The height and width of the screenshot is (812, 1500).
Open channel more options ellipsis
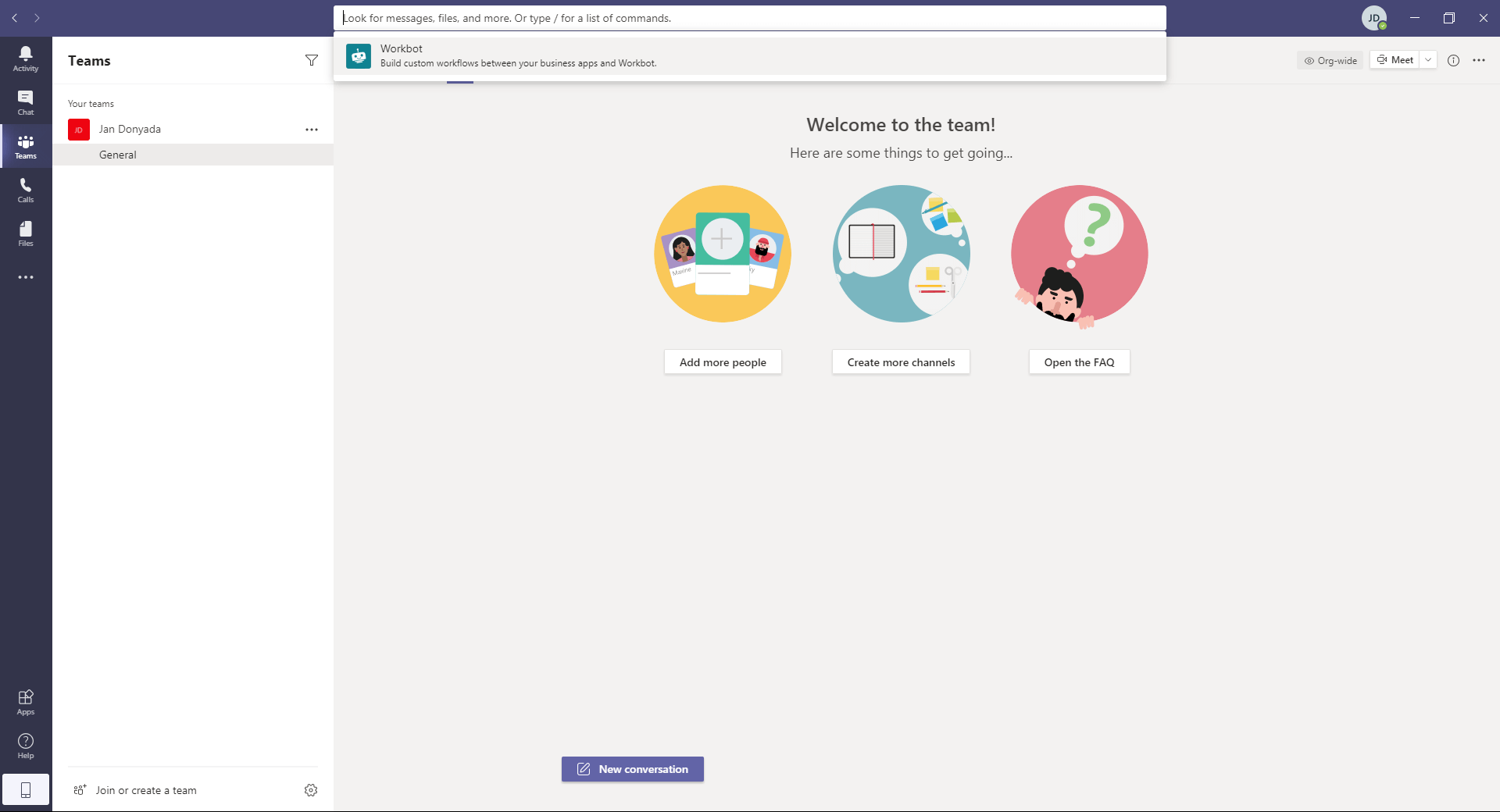[x=1479, y=60]
